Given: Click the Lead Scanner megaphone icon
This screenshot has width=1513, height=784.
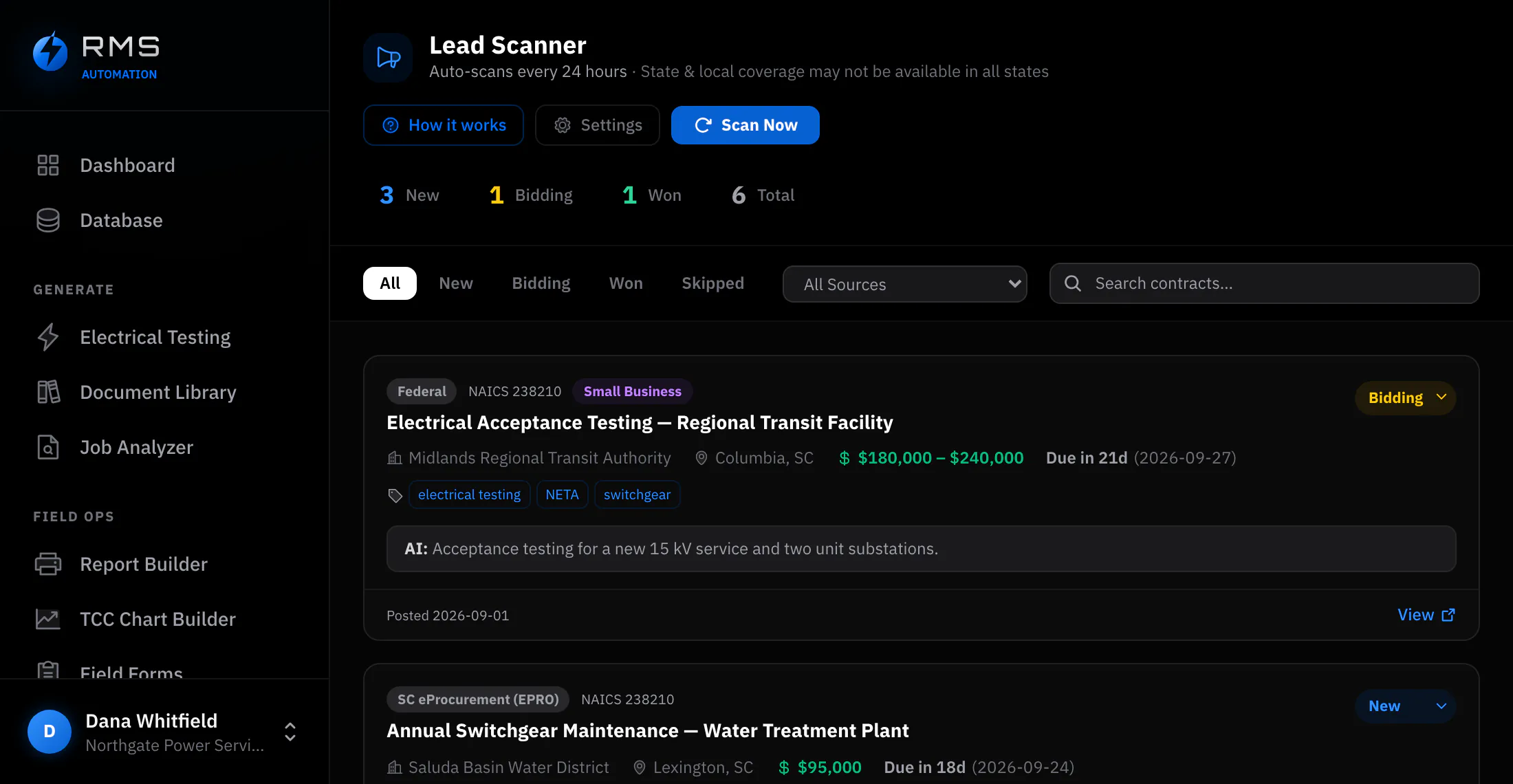Looking at the screenshot, I should [x=389, y=58].
